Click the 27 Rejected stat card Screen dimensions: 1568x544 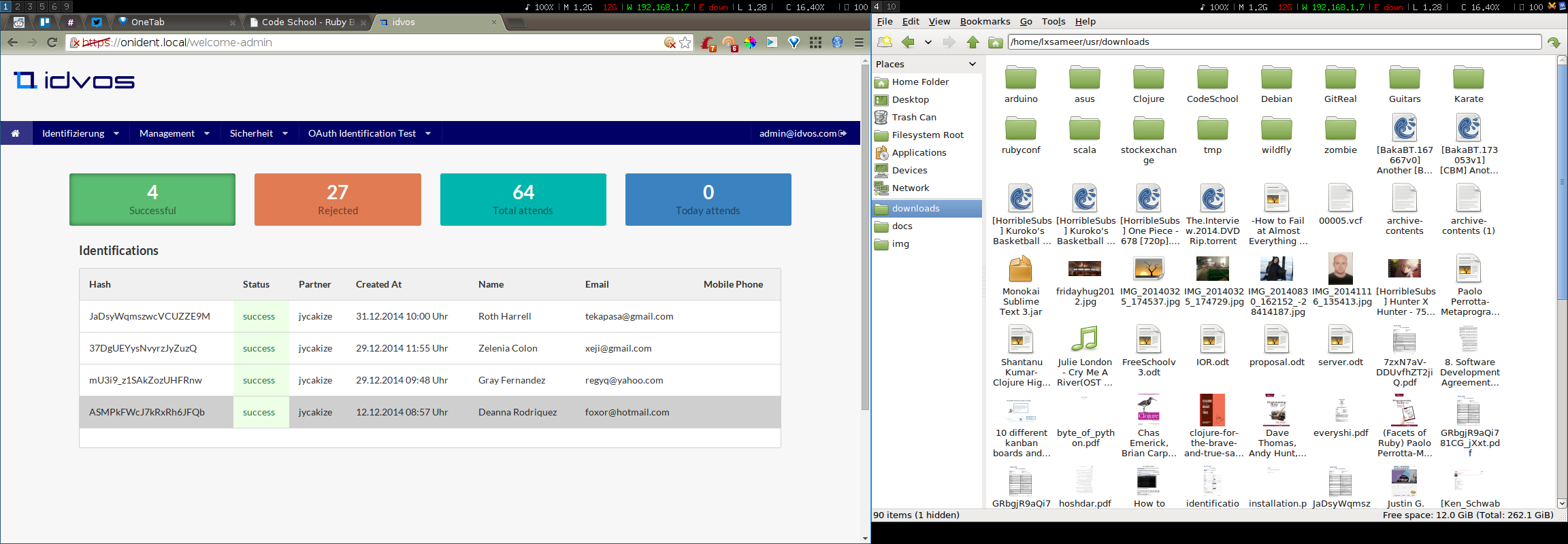coord(338,199)
